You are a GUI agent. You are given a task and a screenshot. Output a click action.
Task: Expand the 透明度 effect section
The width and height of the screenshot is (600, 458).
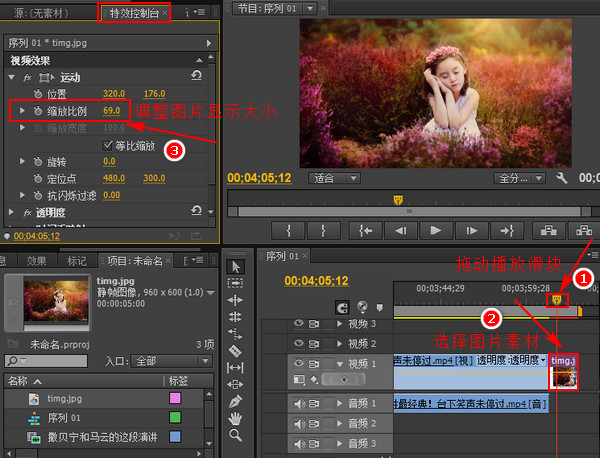13,212
